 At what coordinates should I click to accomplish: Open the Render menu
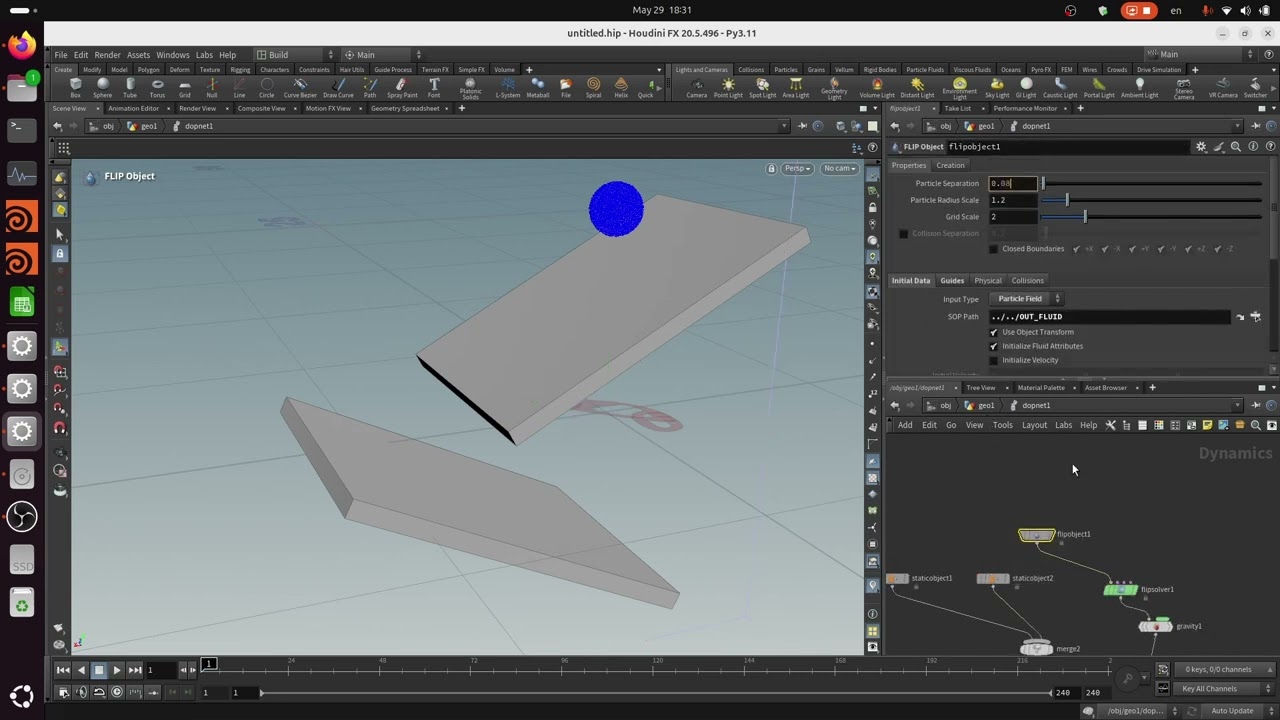pos(107,55)
